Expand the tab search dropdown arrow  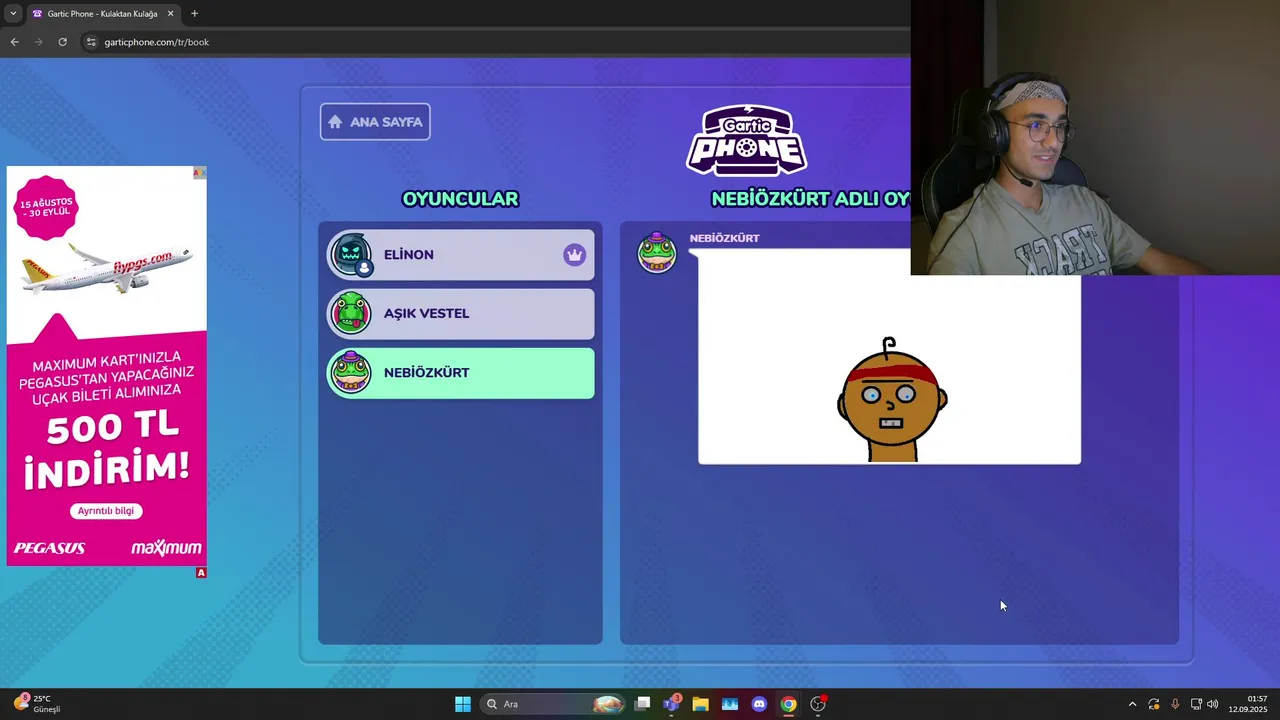12,14
